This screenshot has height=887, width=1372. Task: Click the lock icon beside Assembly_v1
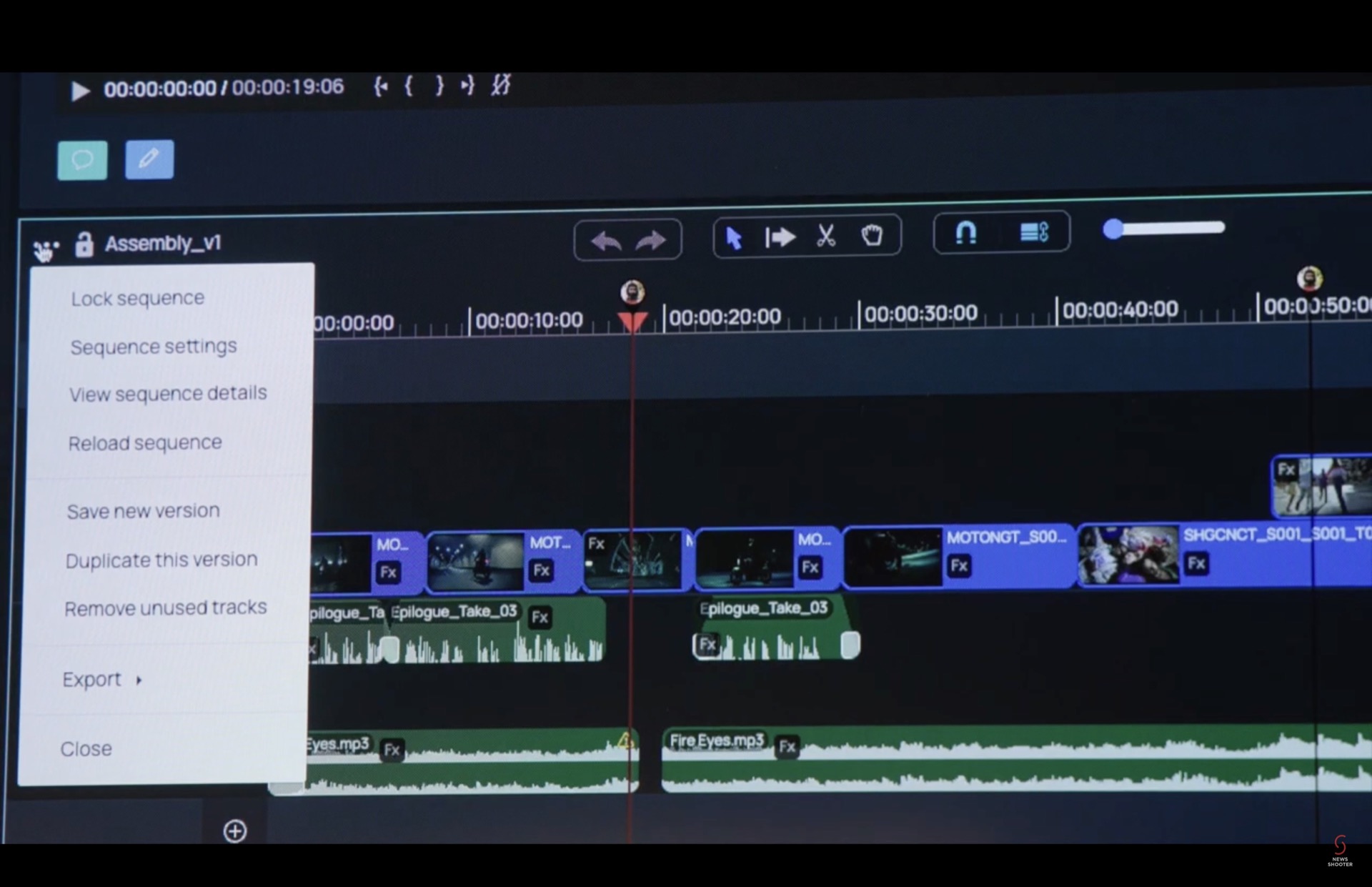pyautogui.click(x=84, y=243)
